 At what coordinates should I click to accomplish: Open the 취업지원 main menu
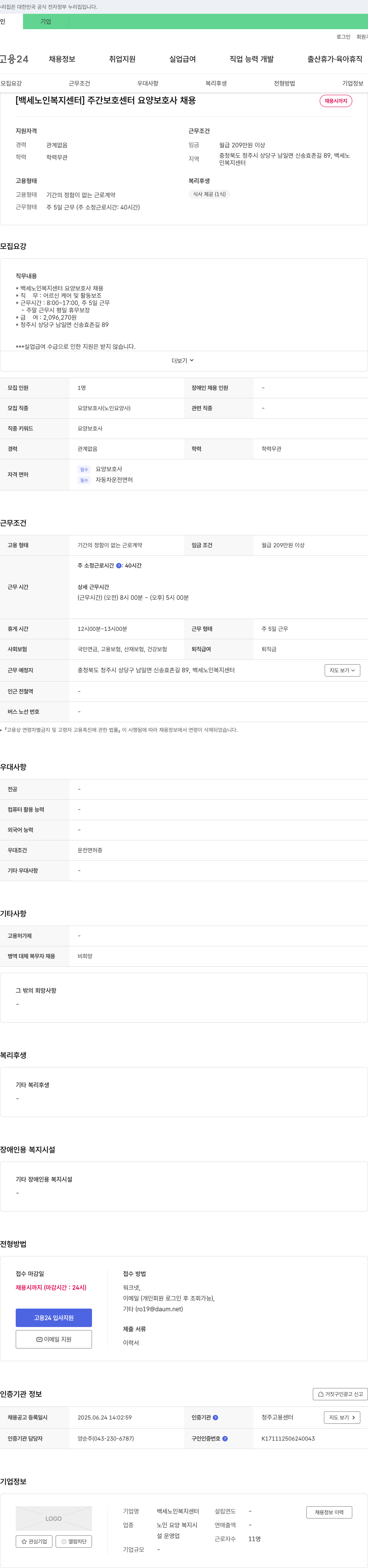pos(122,59)
